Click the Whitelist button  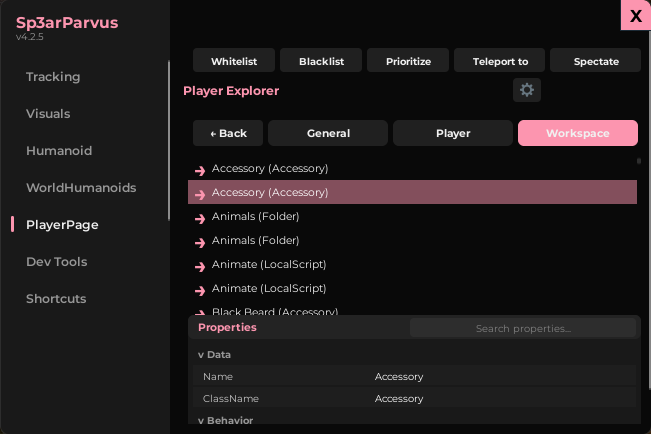coord(234,60)
